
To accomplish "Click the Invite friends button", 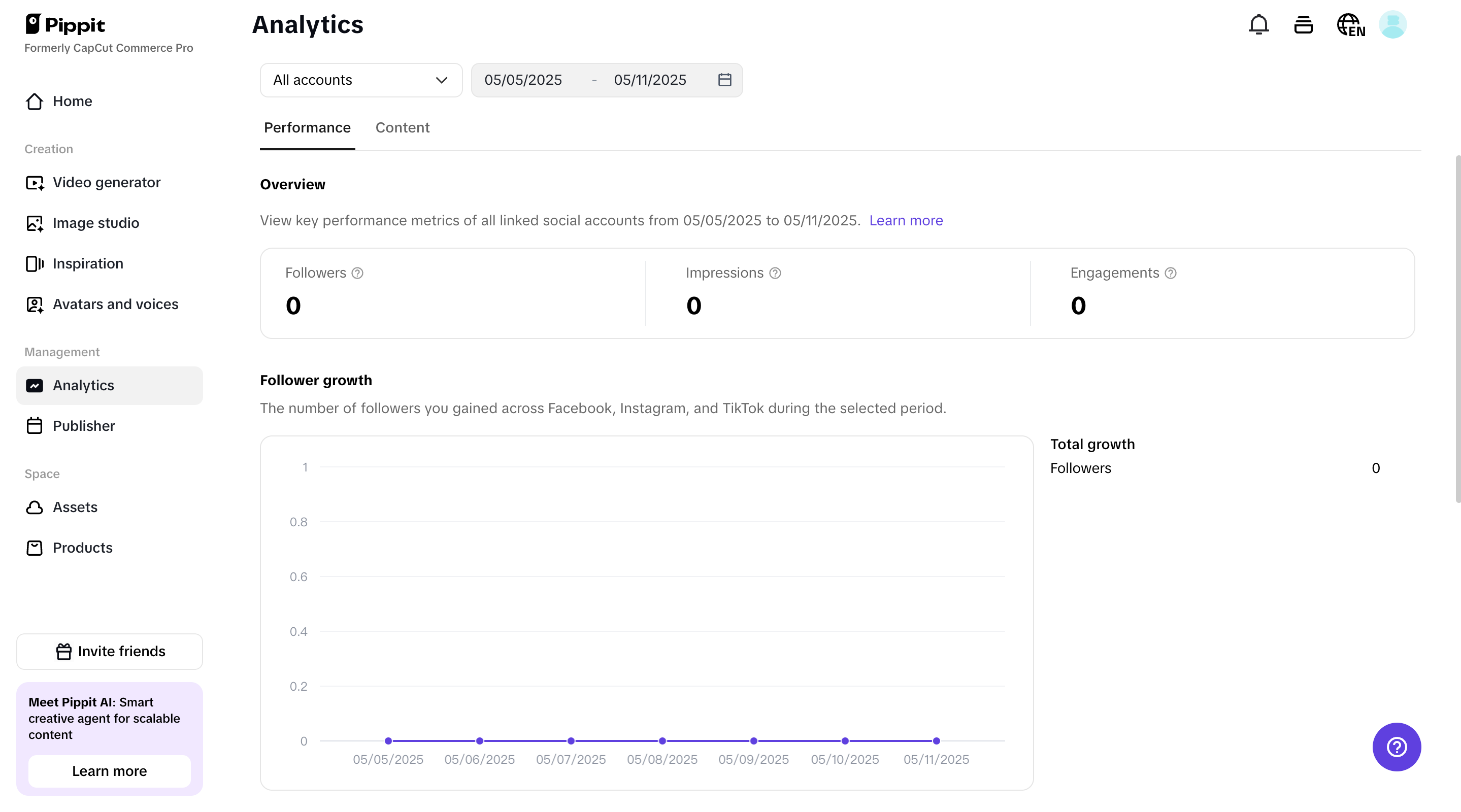I will (x=110, y=651).
